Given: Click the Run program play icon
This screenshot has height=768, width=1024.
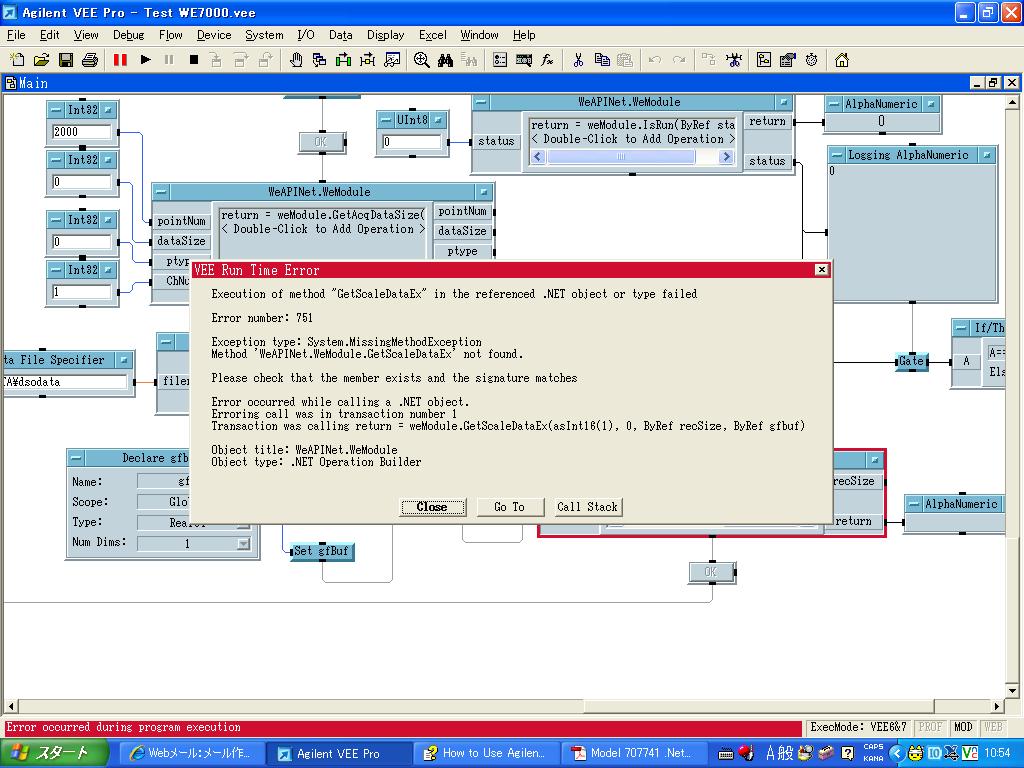Looking at the screenshot, I should coord(145,60).
